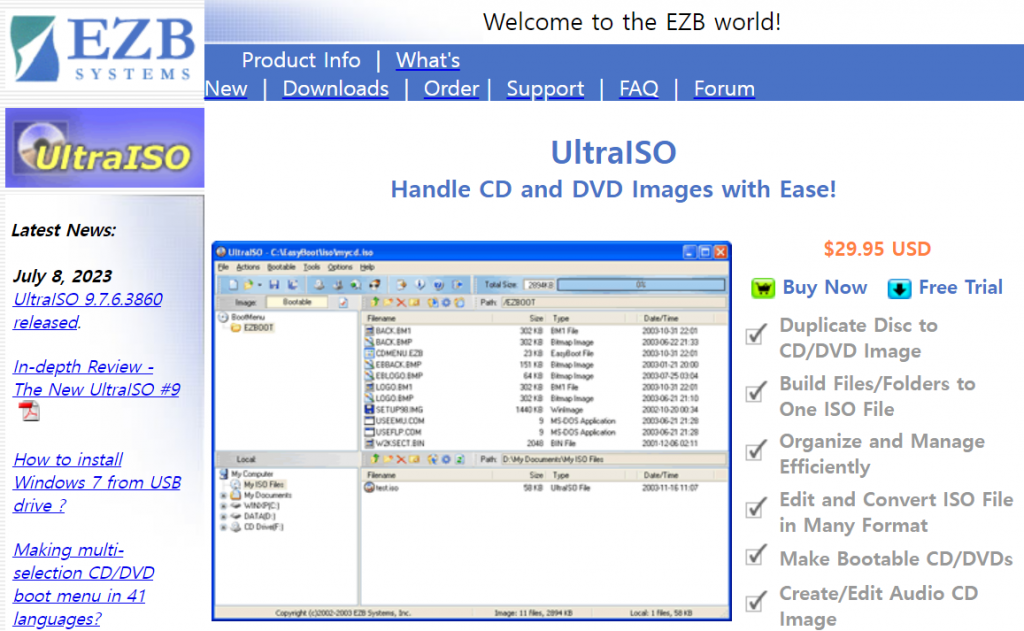Open the Bootable menu
The image size is (1024, 631).
click(x=281, y=267)
